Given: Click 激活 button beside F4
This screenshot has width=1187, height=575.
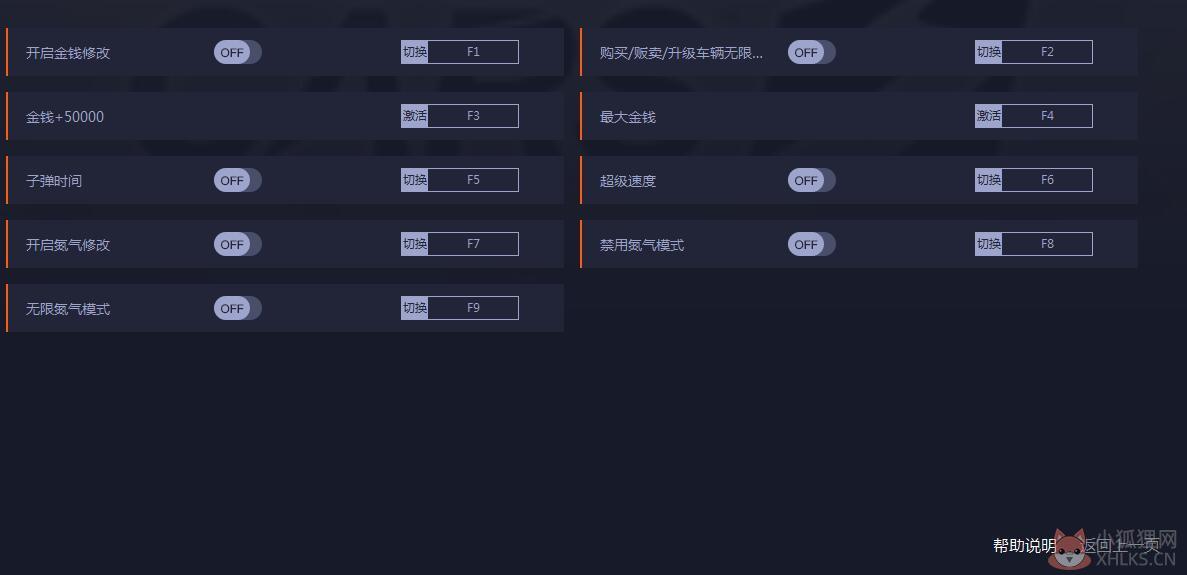Looking at the screenshot, I should click(989, 116).
